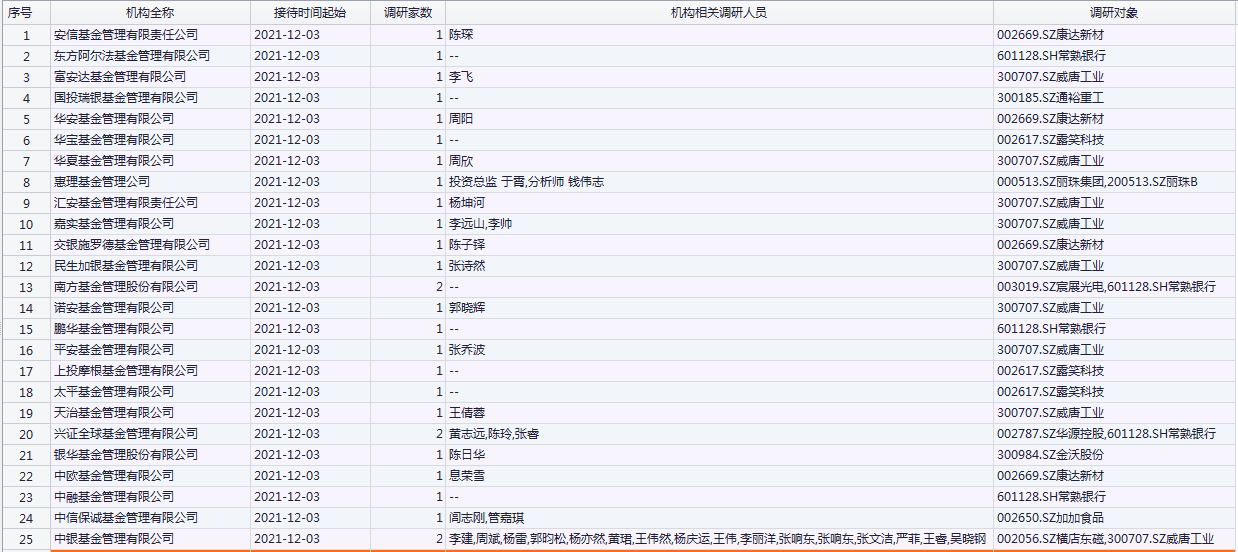Screen dimensions: 1238x552
Task: Select the 银华基金管理股份有限公司 cell
Action: [x=126, y=455]
